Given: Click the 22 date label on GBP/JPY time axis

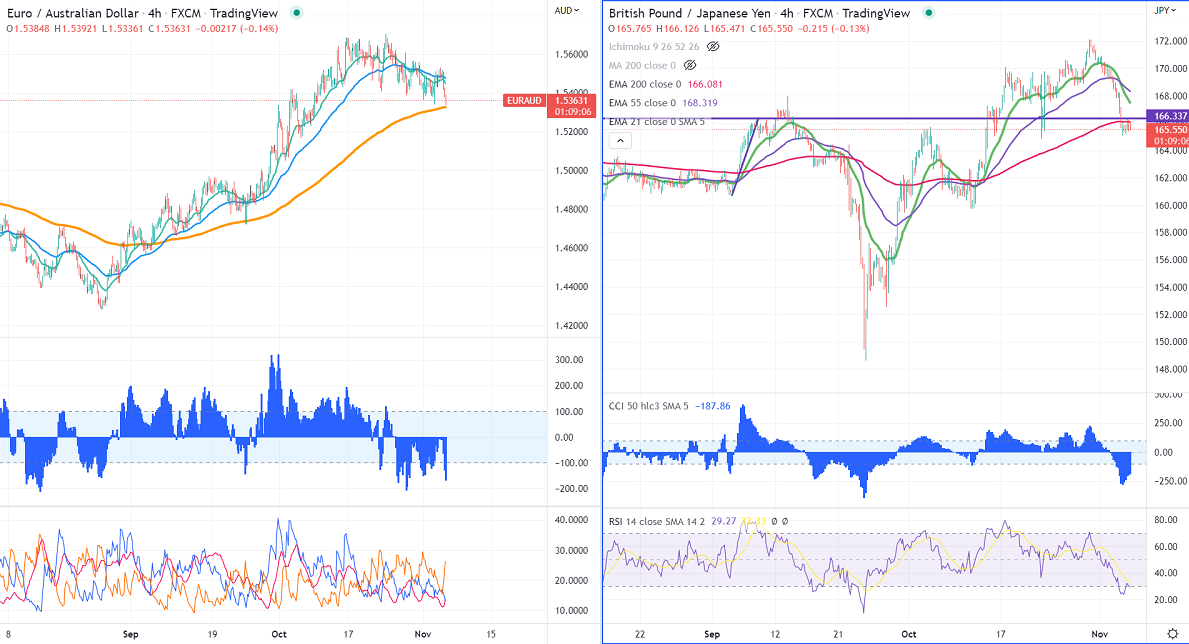Looking at the screenshot, I should pyautogui.click(x=640, y=634).
